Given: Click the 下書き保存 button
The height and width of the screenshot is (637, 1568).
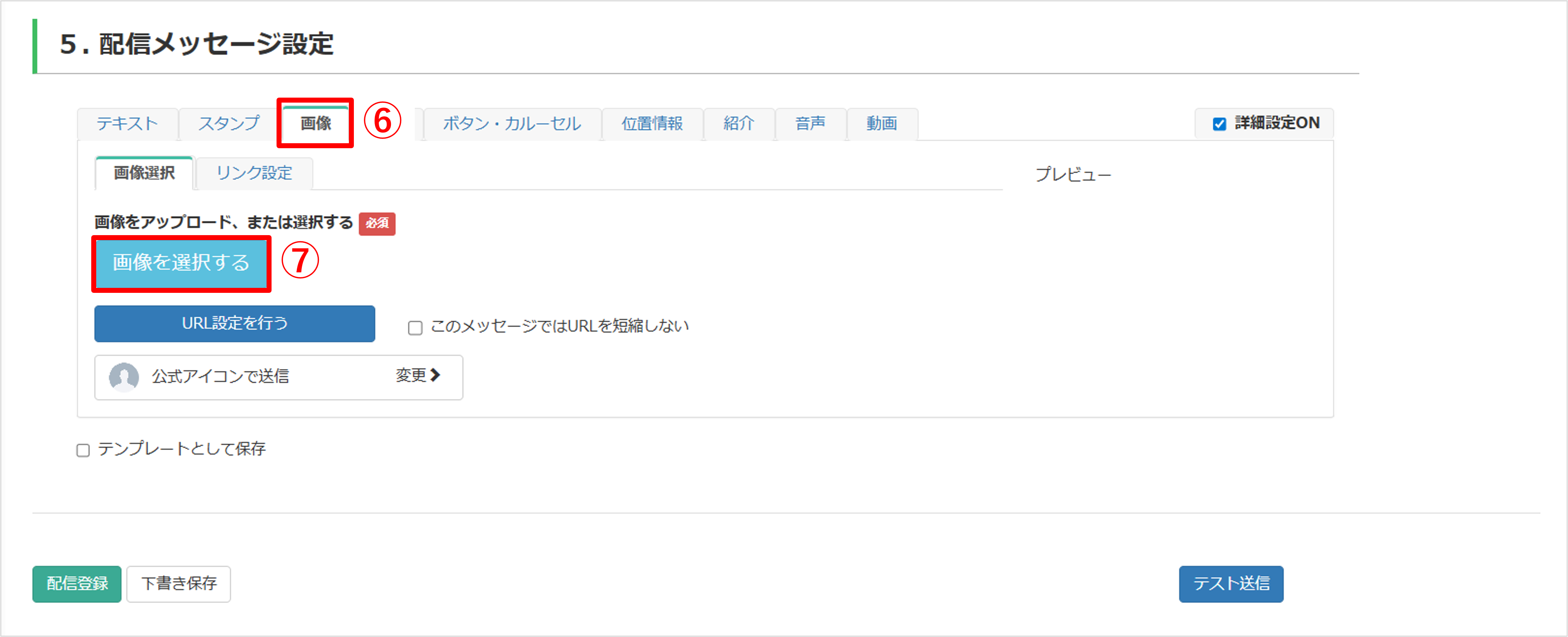Looking at the screenshot, I should click(x=179, y=584).
